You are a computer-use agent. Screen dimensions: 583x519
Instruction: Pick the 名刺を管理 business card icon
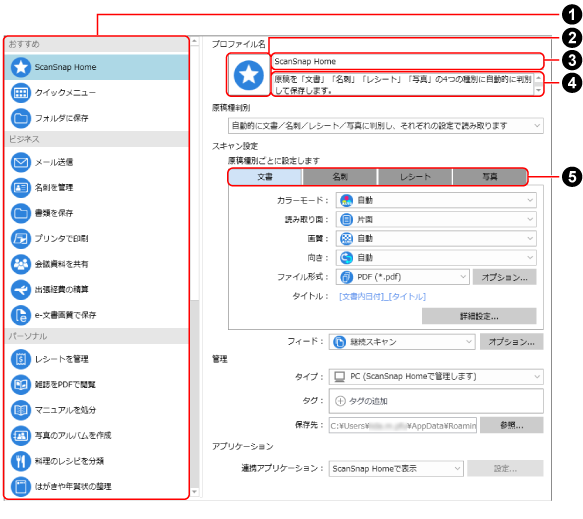pos(21,188)
